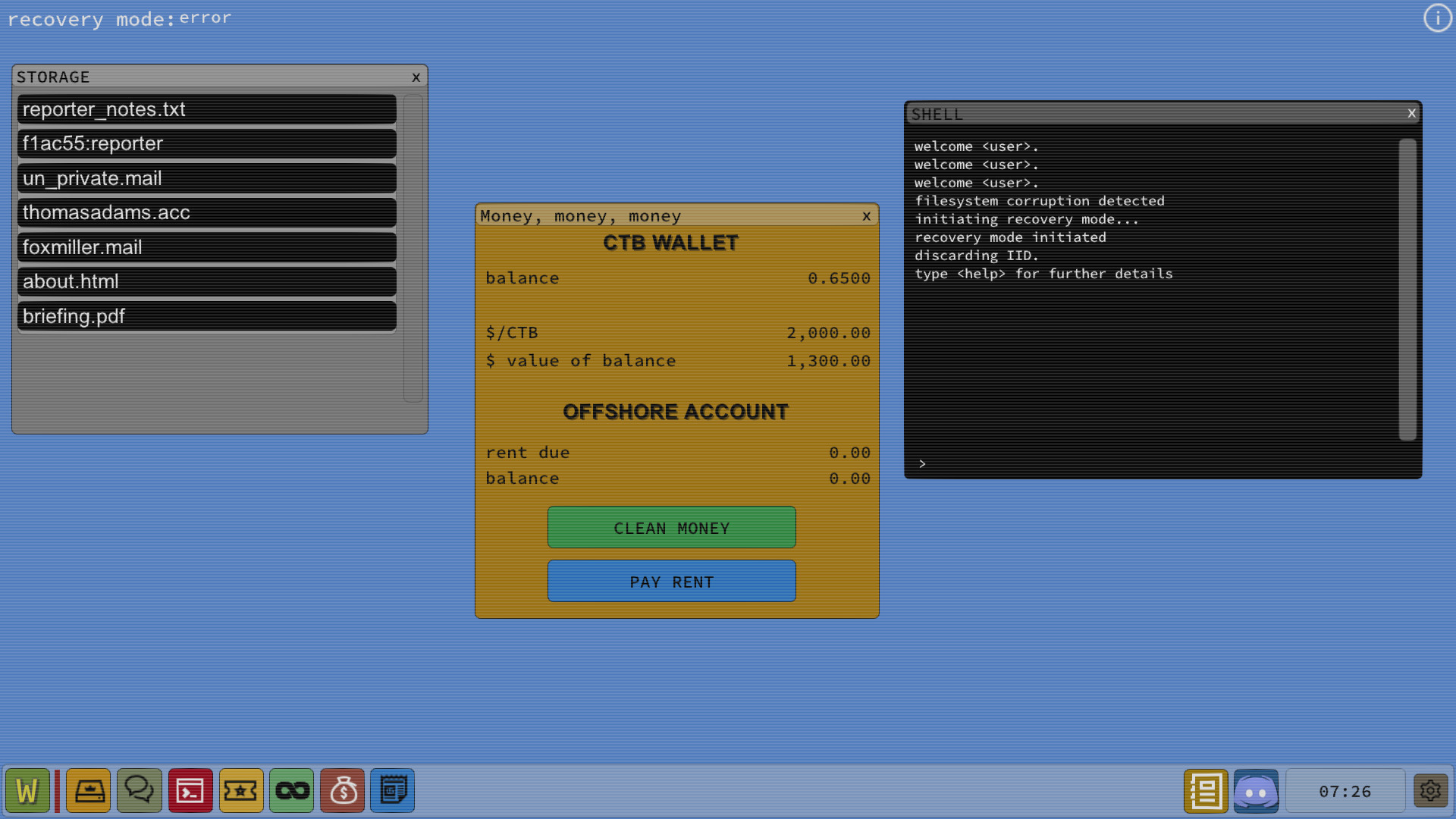The width and height of the screenshot is (1456, 819).
Task: Pay rent using the PAY RENT button
Action: click(x=671, y=581)
